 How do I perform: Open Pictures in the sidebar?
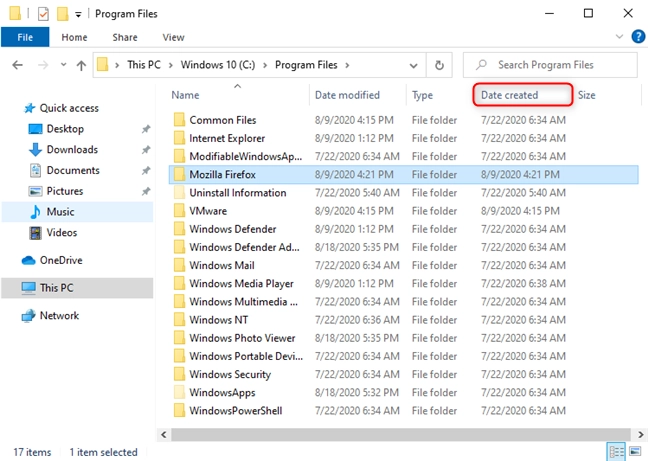click(65, 191)
